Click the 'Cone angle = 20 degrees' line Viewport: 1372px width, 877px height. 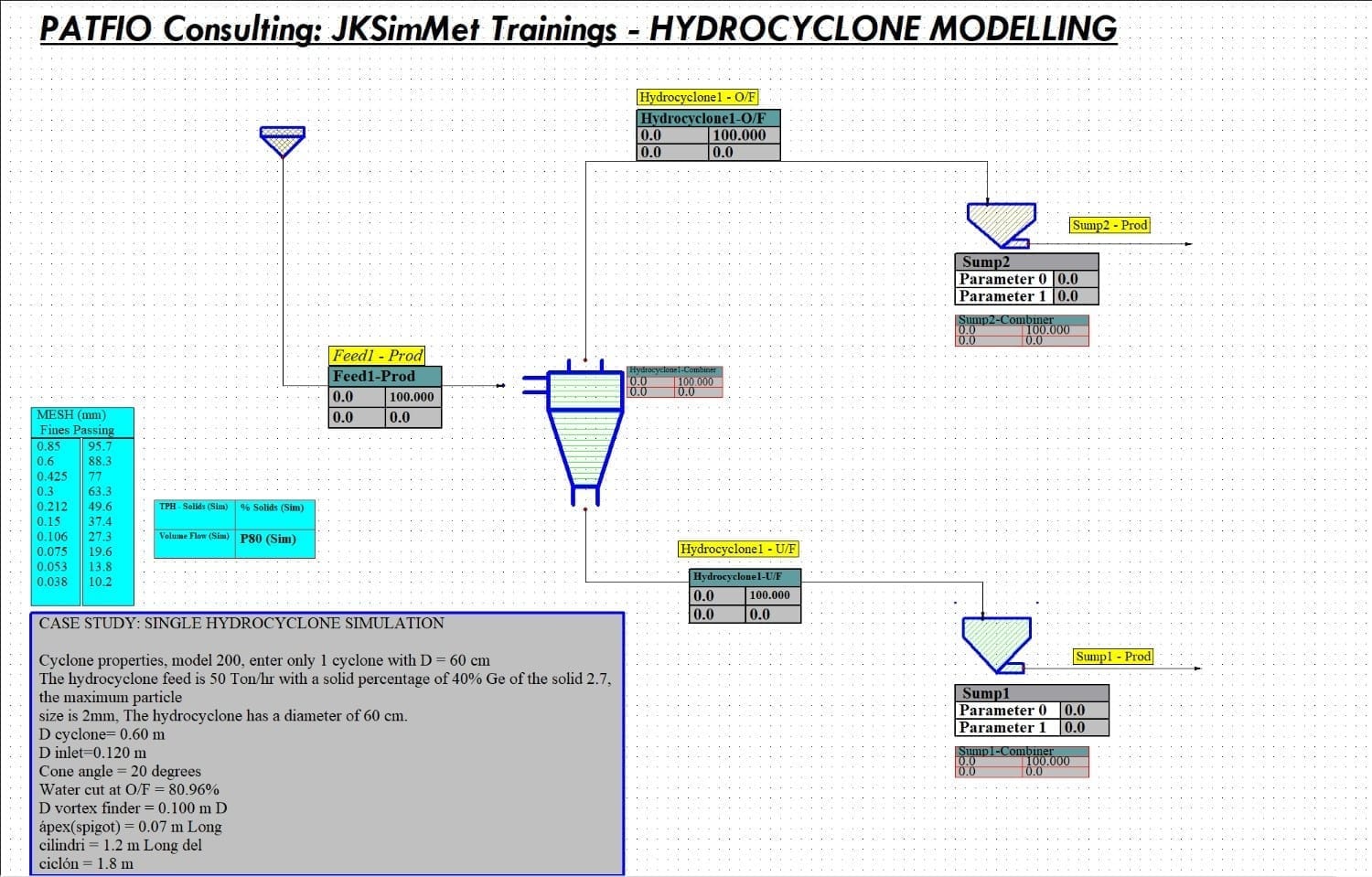click(x=120, y=771)
